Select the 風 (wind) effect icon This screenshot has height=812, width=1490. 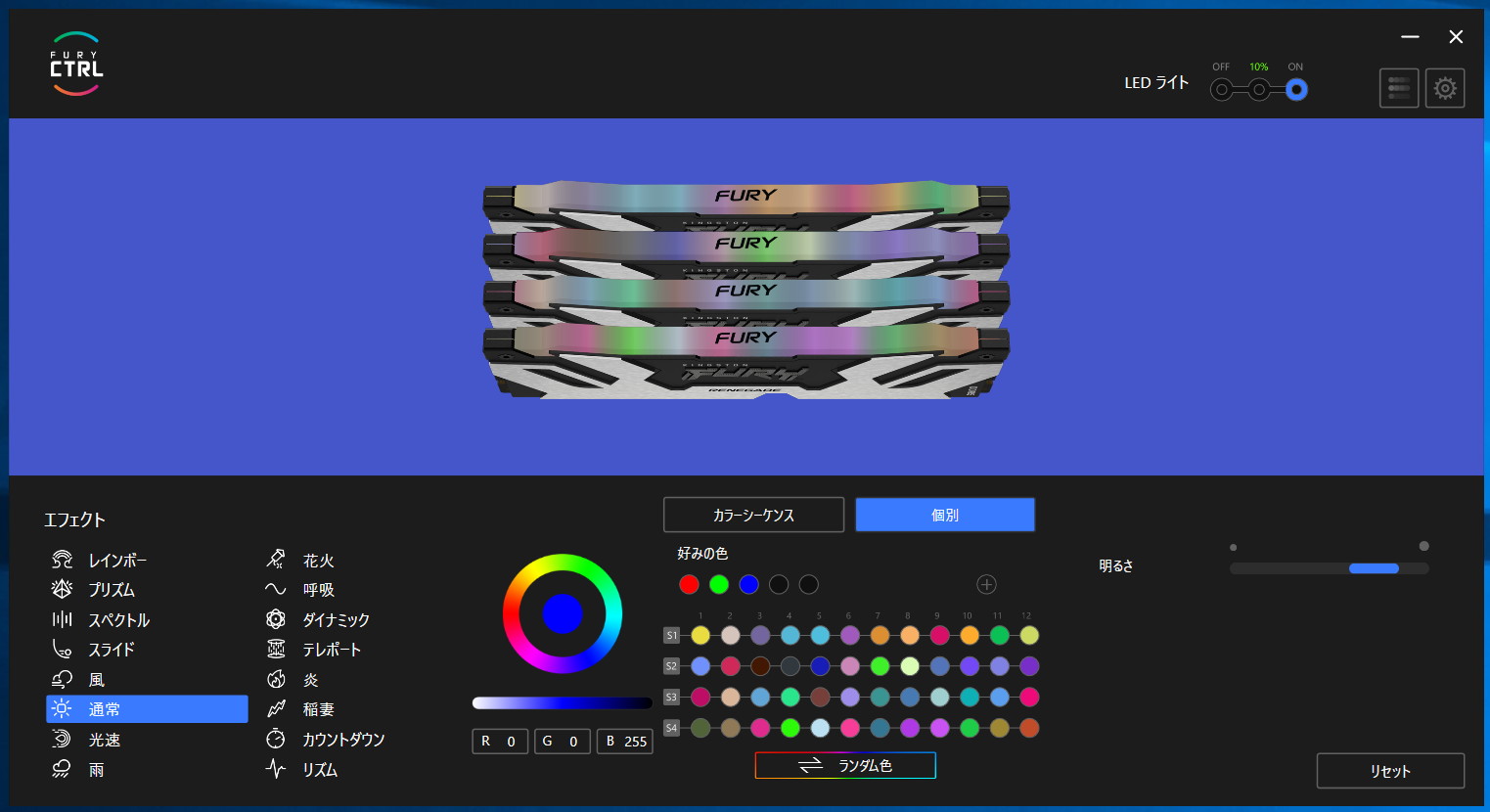click(62, 679)
